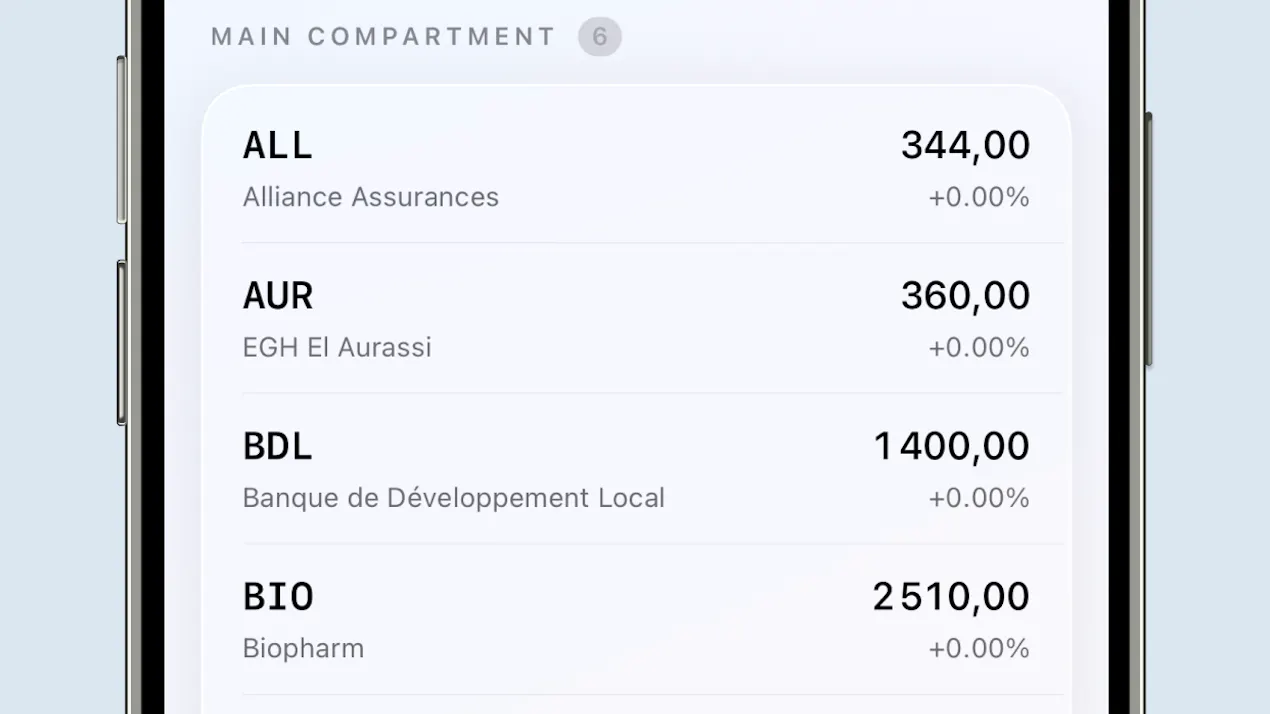Tap the 360,00 price for AUR

[965, 296]
